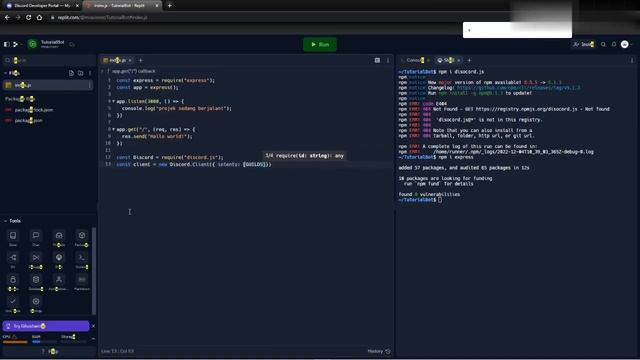Run the project with the Run button
The height and width of the screenshot is (360, 640).
(320, 44)
